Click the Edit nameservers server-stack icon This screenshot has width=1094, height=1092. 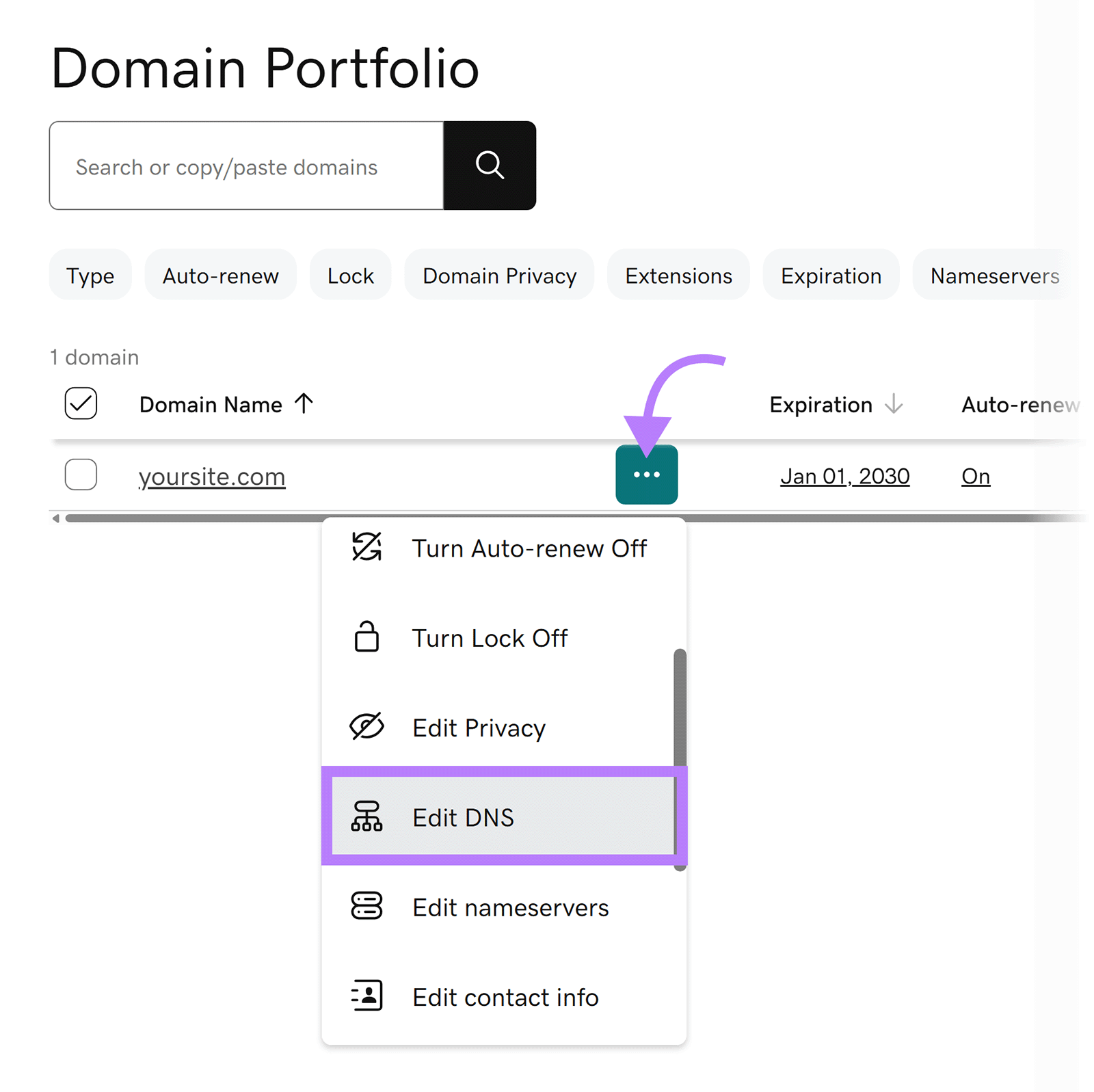pos(366,907)
